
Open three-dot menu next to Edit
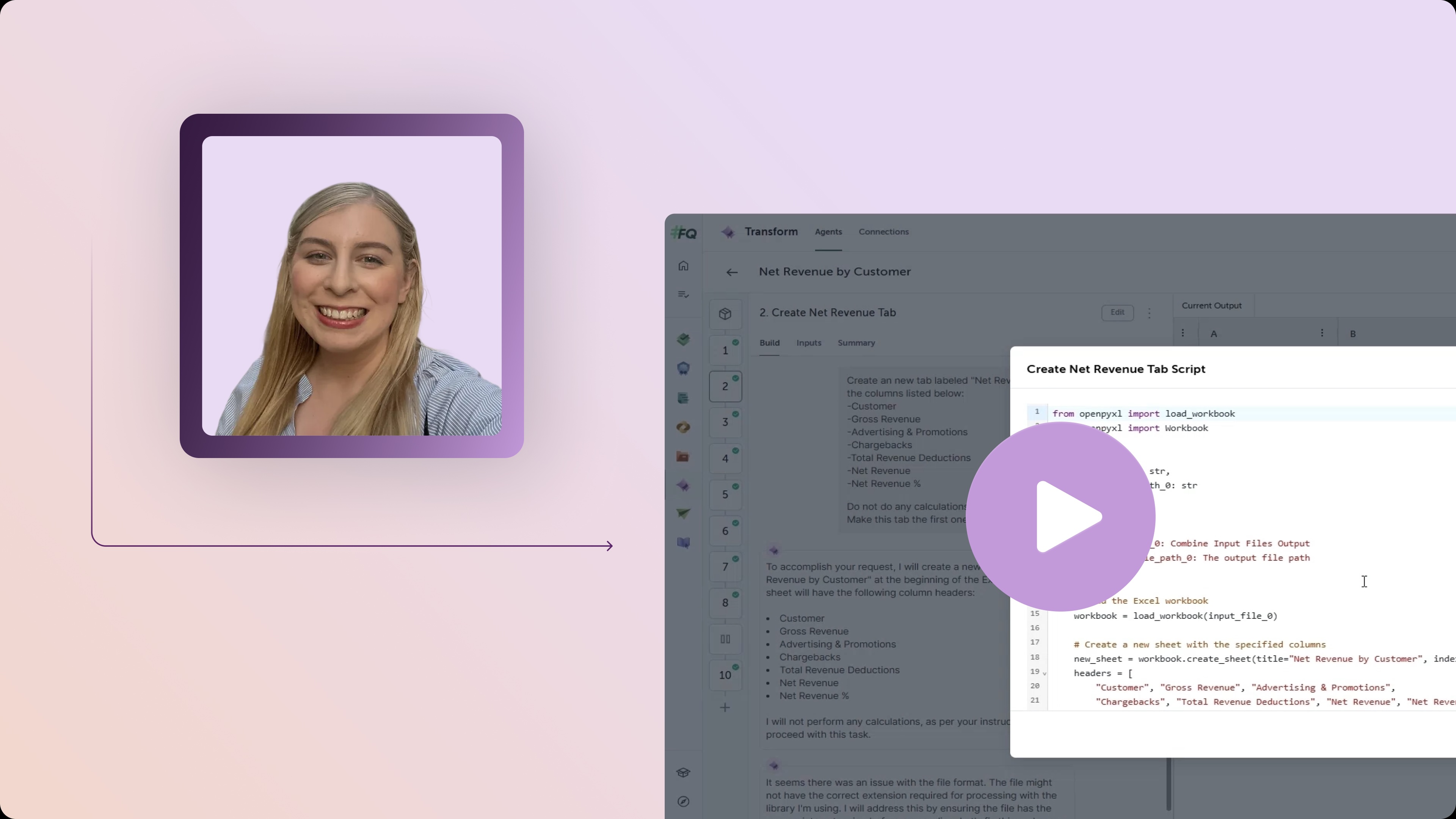(1149, 312)
